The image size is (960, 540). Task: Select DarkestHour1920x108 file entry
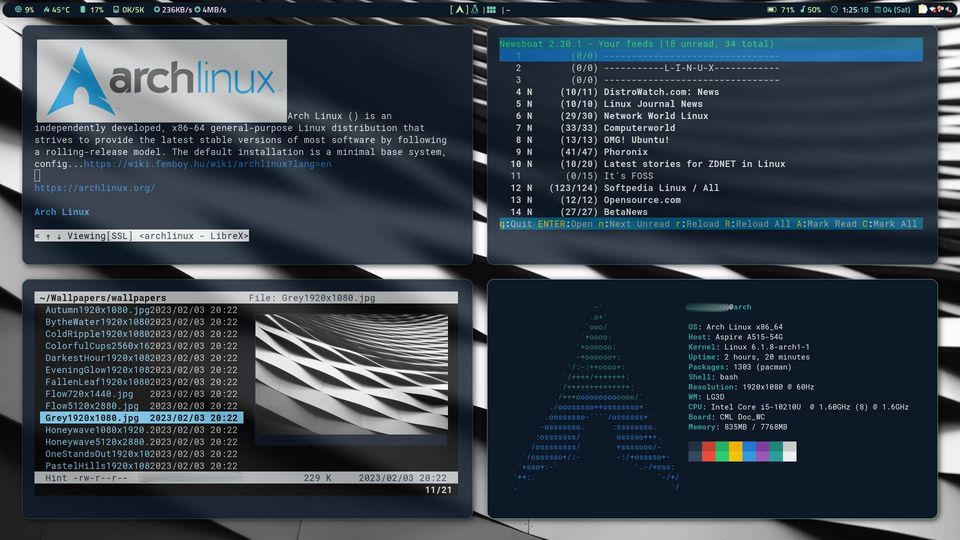(141, 358)
